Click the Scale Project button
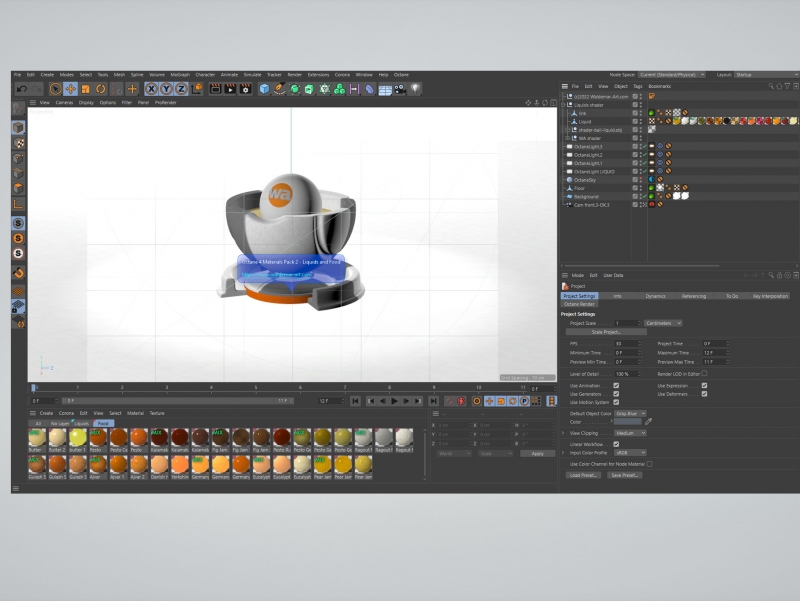 606,332
